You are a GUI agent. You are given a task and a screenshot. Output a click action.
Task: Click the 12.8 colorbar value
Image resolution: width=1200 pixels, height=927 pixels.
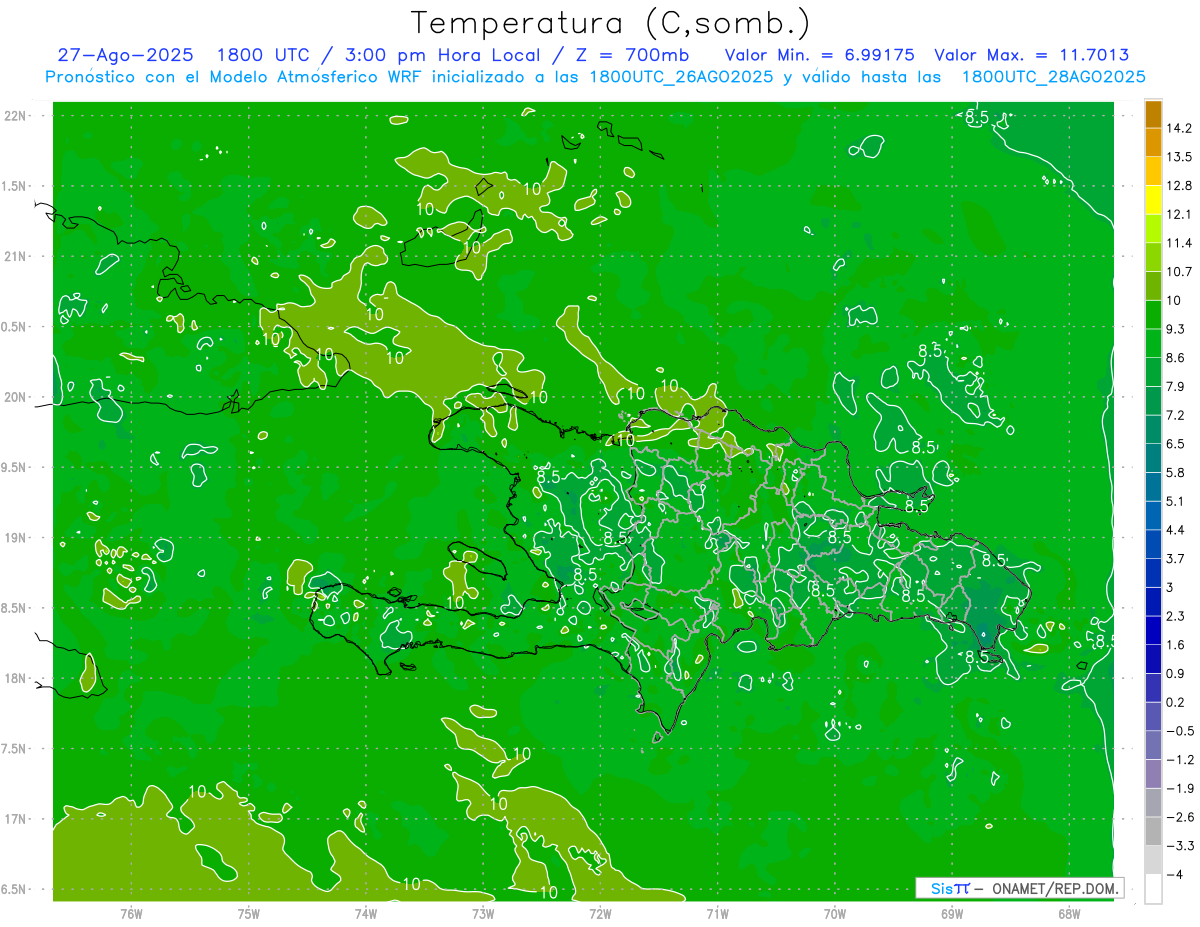pyautogui.click(x=1179, y=186)
